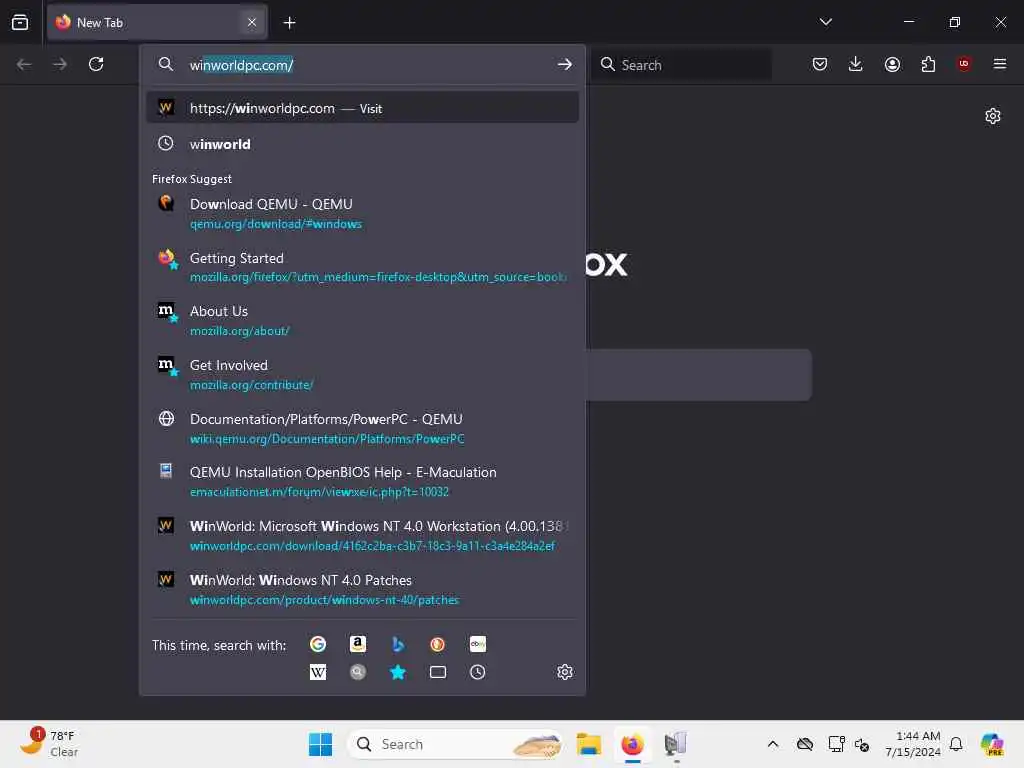
Task: Open the Windows Start menu
Action: (320, 744)
